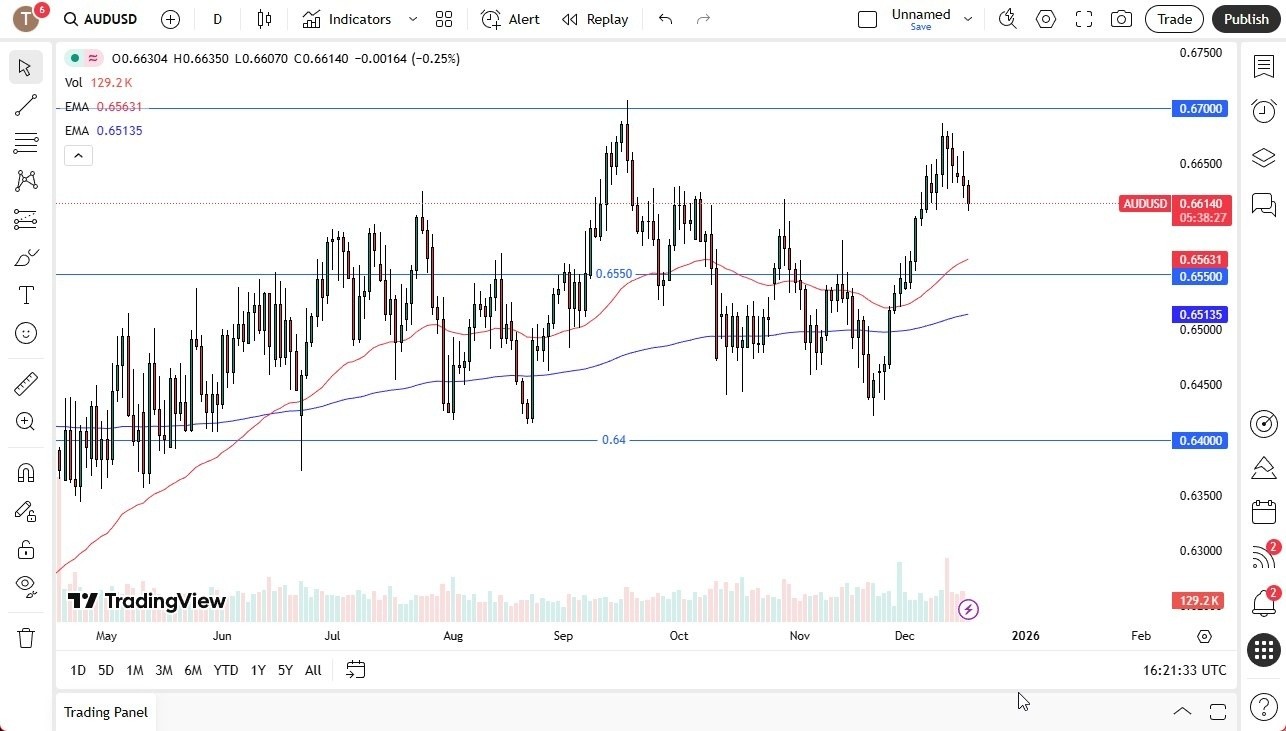Toggle magnet mode for drawings
Image resolution: width=1286 pixels, height=731 pixels.
pos(26,472)
